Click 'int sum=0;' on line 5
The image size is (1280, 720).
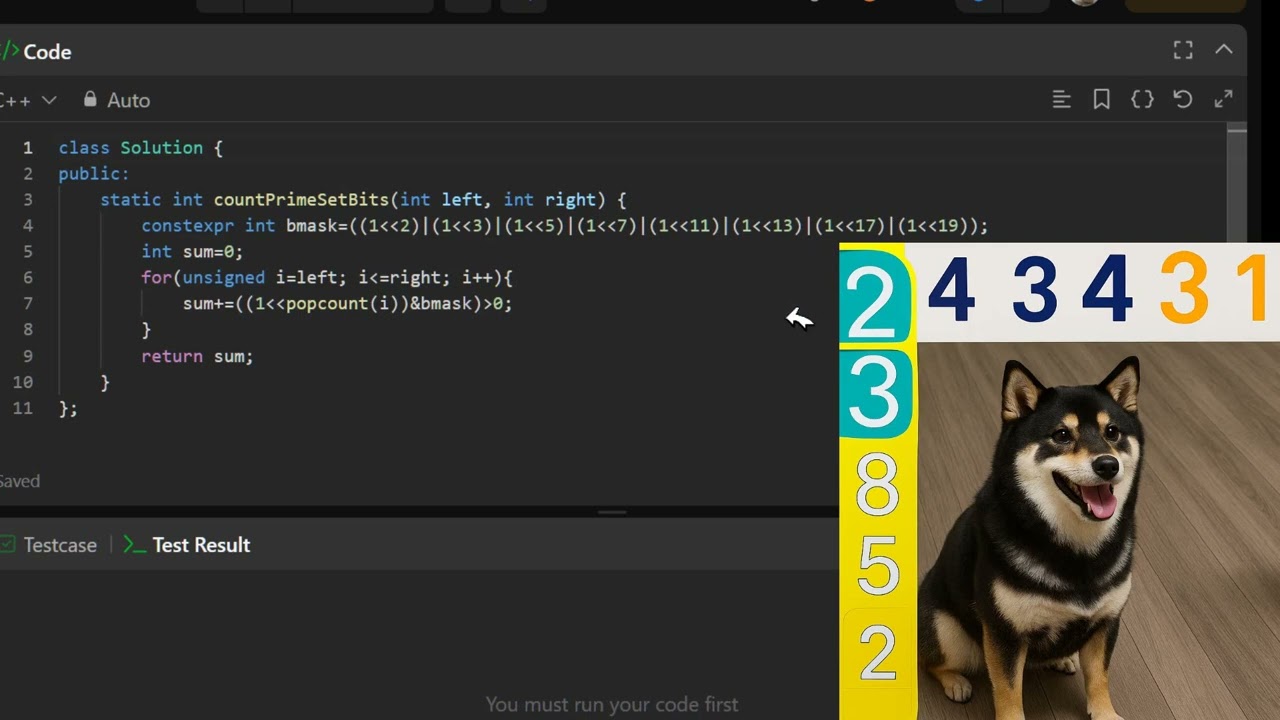pyautogui.click(x=192, y=252)
